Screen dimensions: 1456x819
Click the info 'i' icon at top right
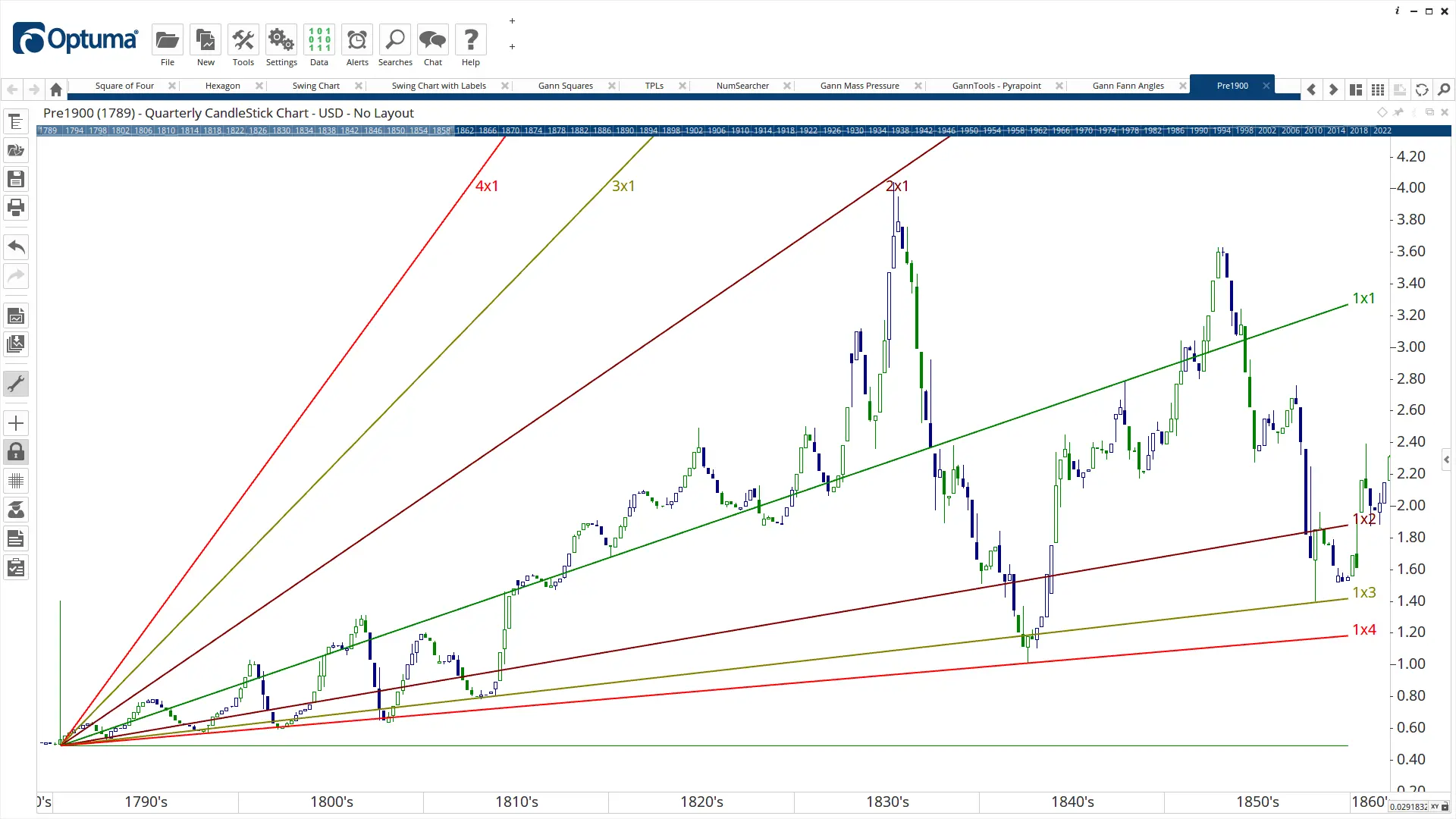click(x=1397, y=11)
